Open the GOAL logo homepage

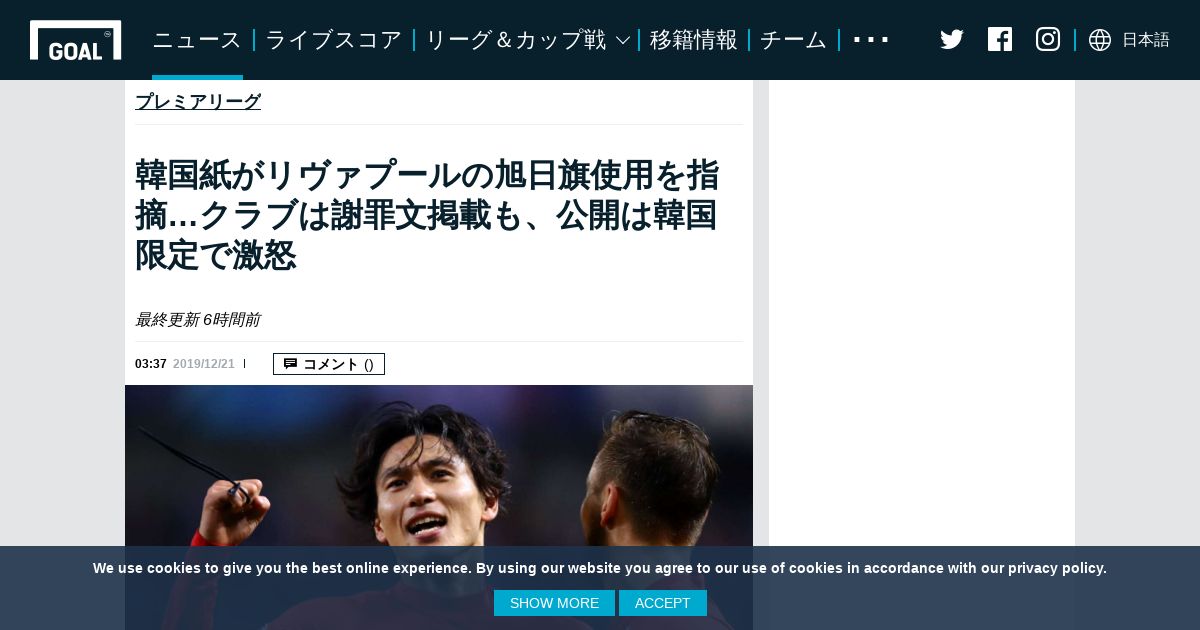75,40
